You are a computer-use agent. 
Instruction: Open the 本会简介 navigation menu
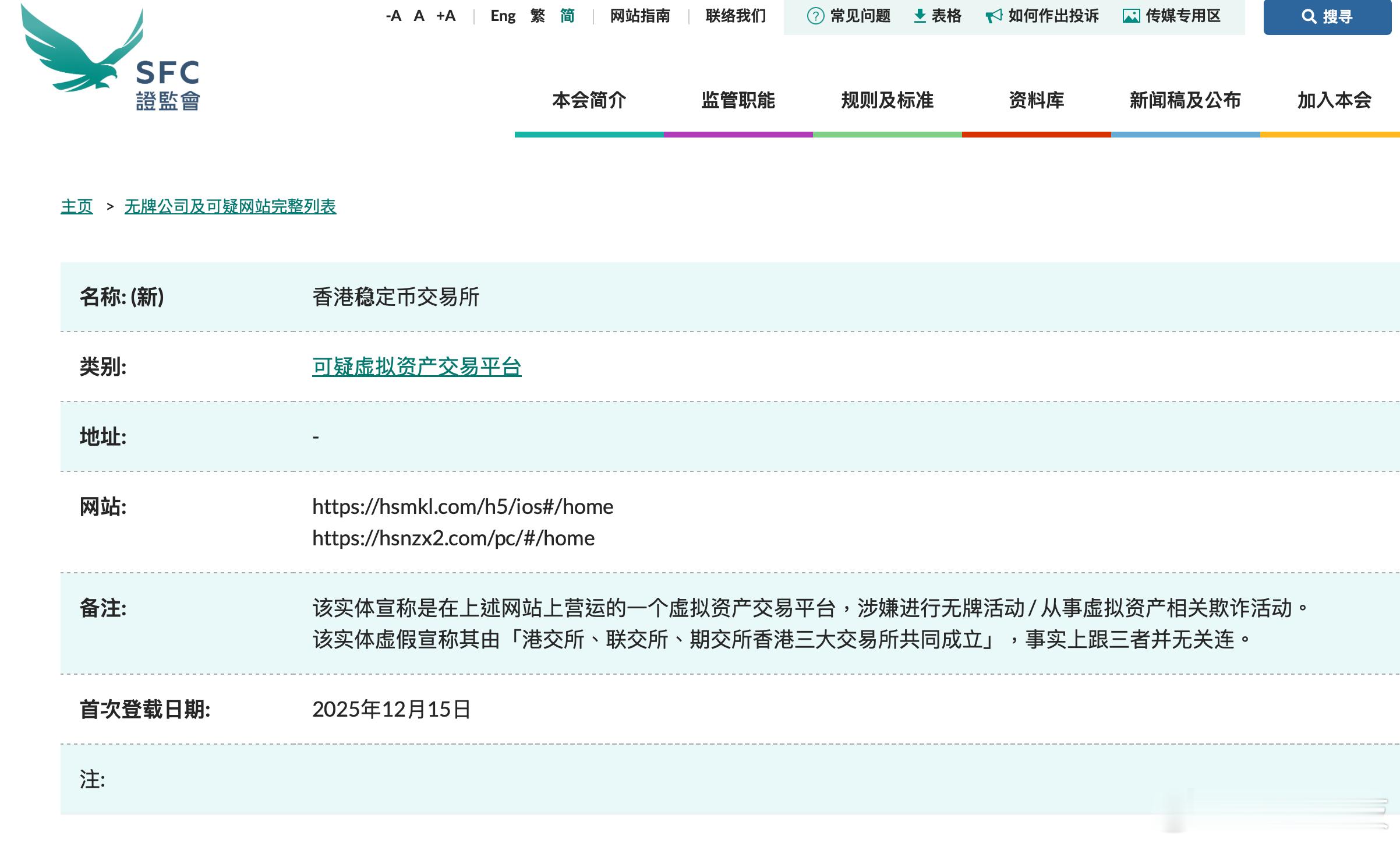[589, 101]
